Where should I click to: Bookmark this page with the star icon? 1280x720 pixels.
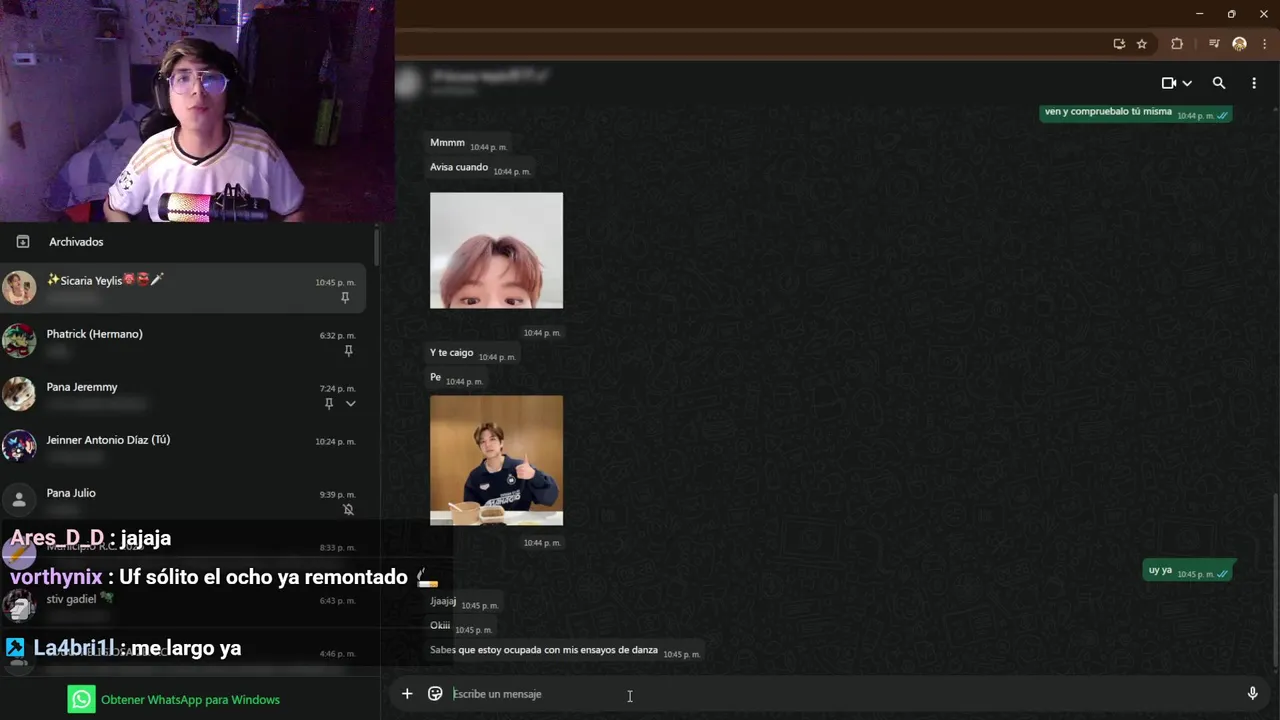[1142, 44]
